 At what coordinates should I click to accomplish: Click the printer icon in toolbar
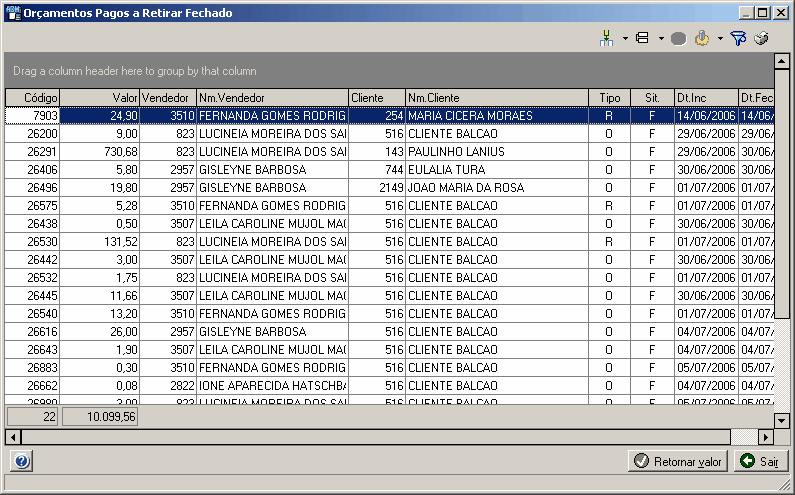click(762, 38)
